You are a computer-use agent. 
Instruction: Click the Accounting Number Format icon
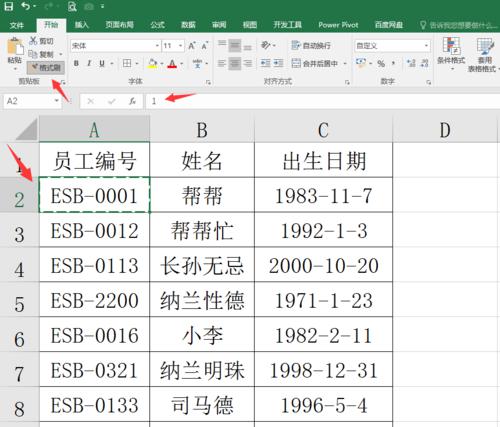(361, 63)
